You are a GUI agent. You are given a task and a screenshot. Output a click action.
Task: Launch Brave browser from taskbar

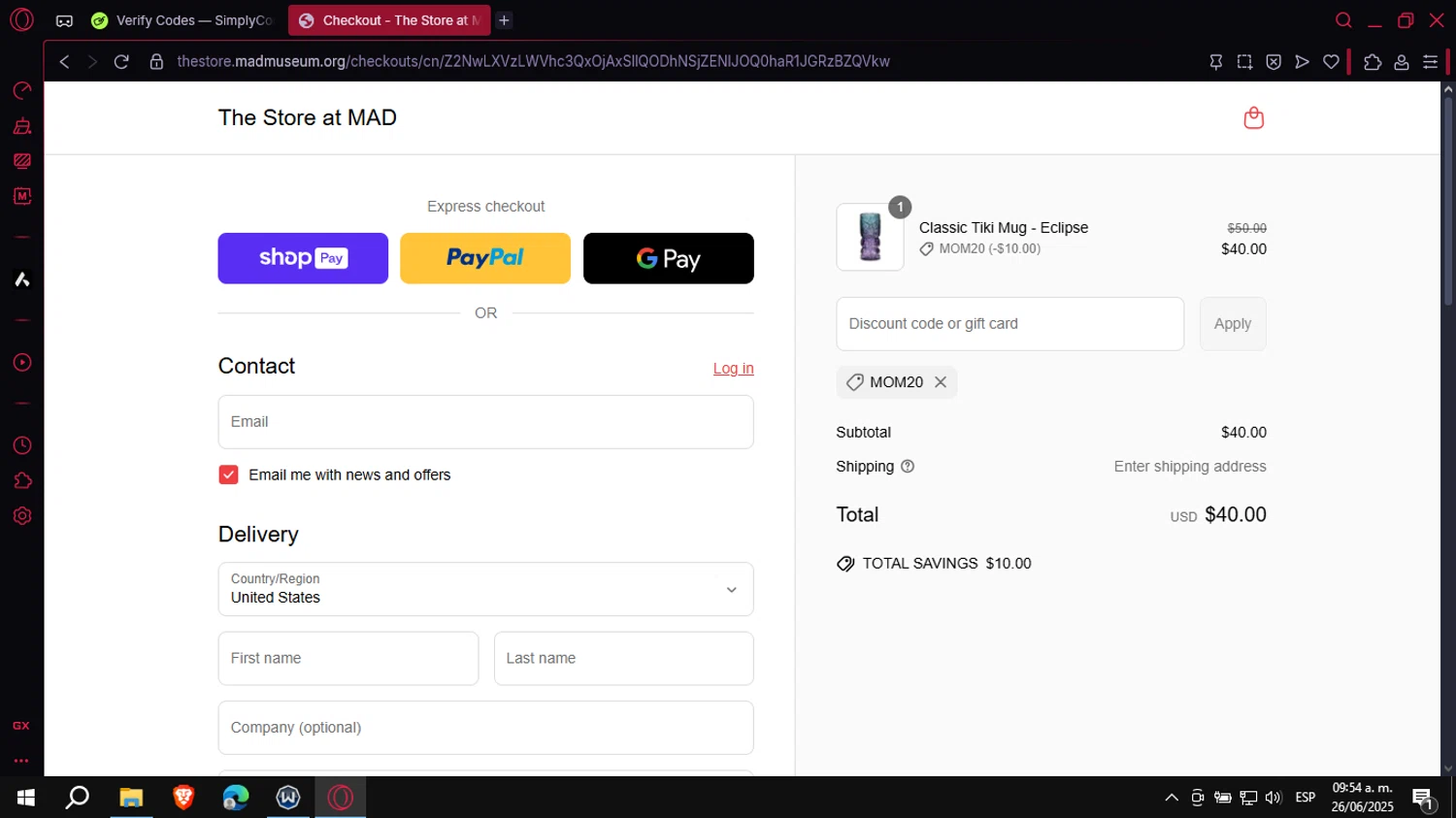point(183,798)
